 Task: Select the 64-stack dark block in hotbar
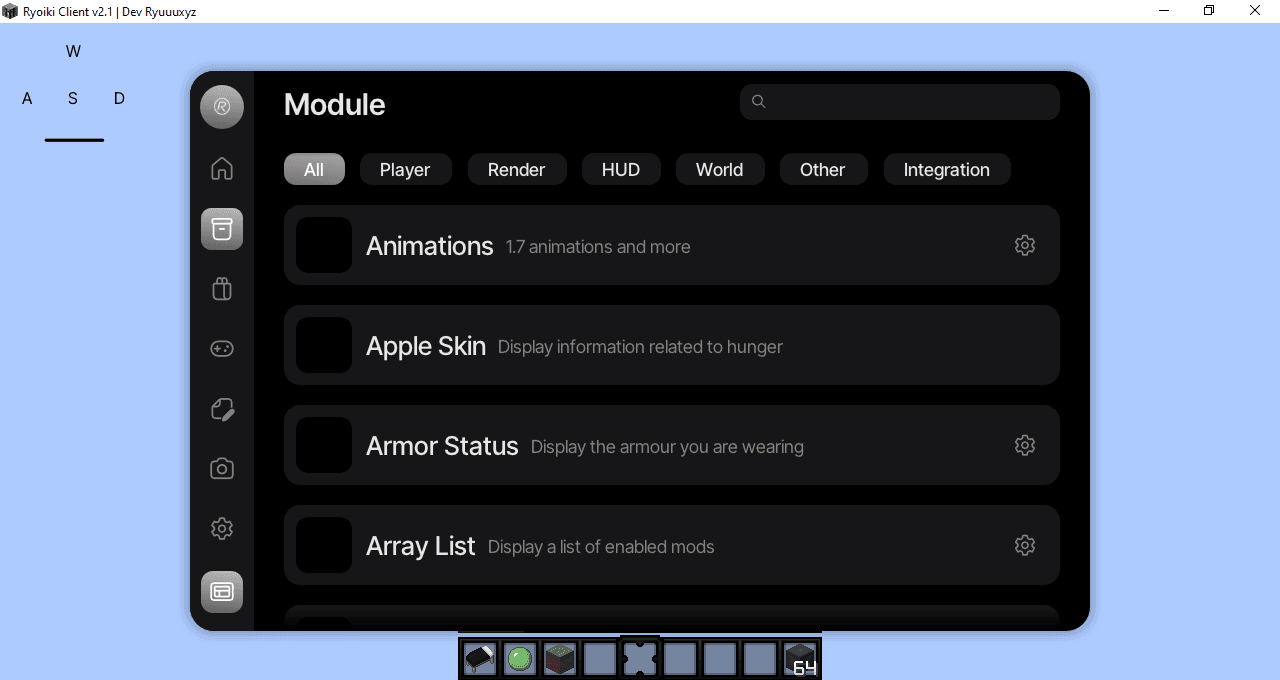pos(800,659)
